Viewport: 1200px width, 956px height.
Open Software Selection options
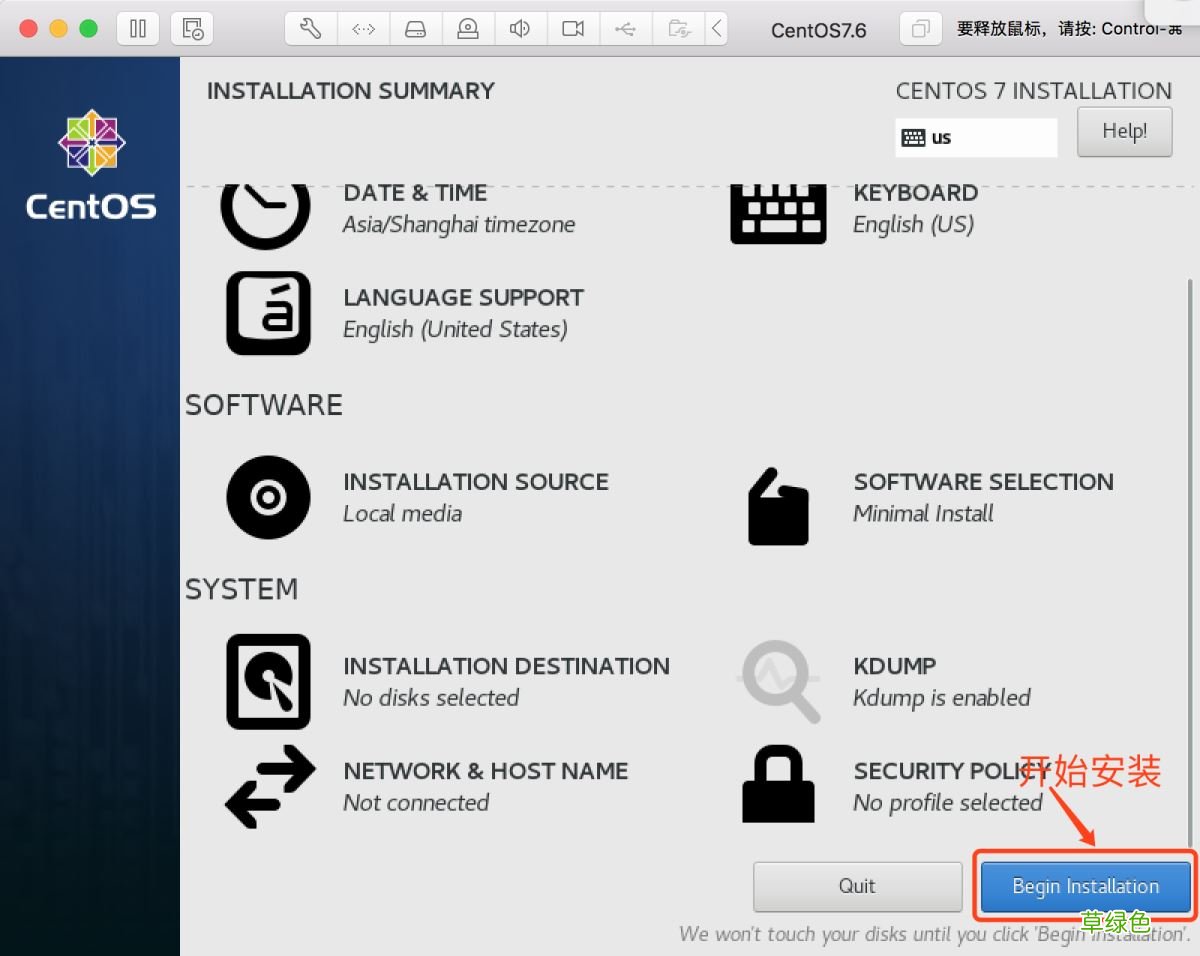tap(778, 506)
